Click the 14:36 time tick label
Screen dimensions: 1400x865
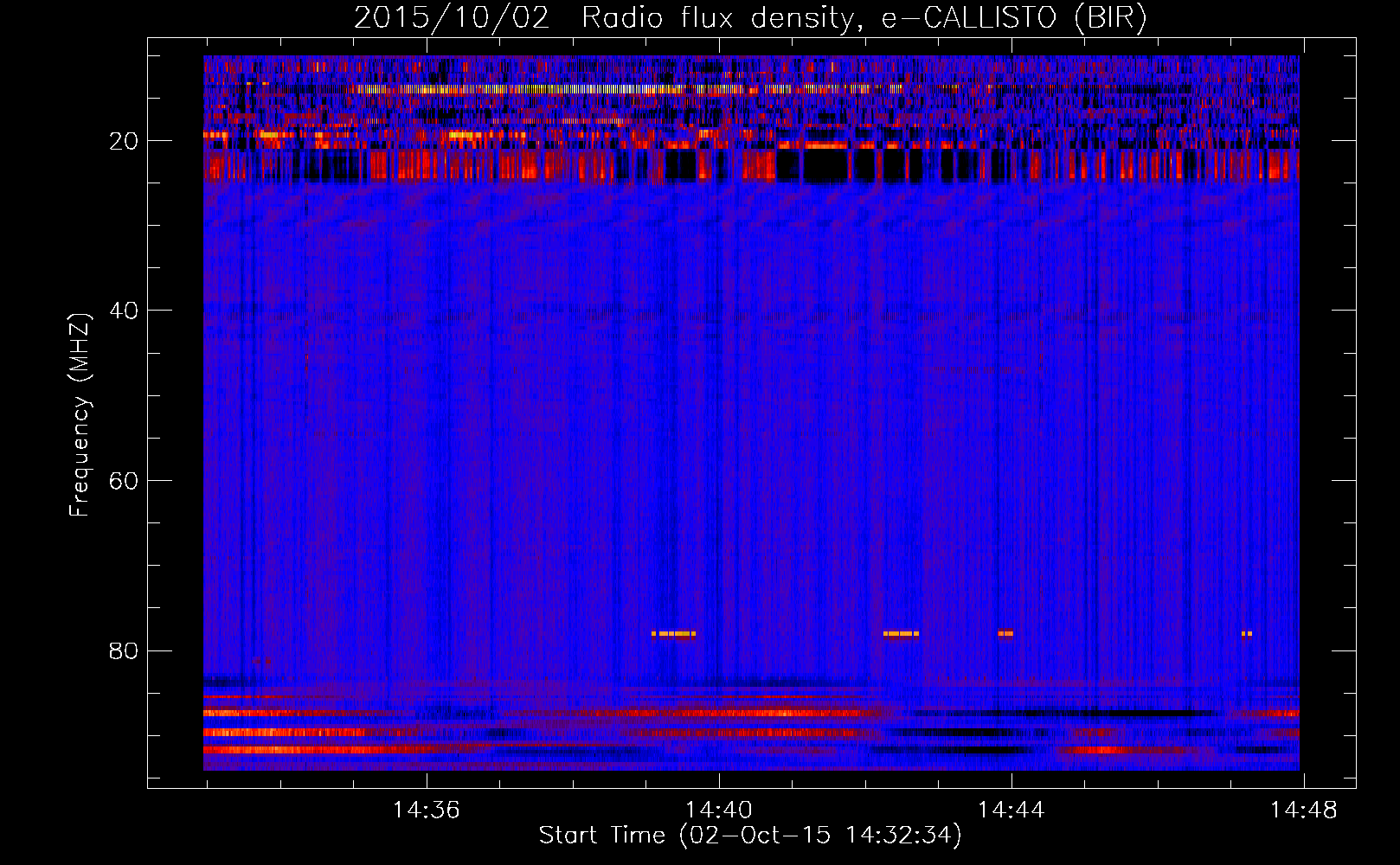[427, 811]
